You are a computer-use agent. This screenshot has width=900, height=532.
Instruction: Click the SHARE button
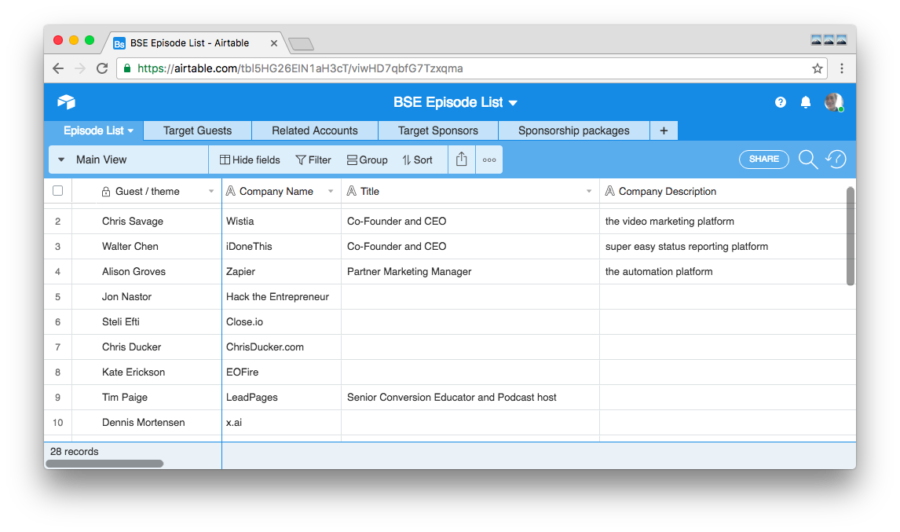click(763, 159)
